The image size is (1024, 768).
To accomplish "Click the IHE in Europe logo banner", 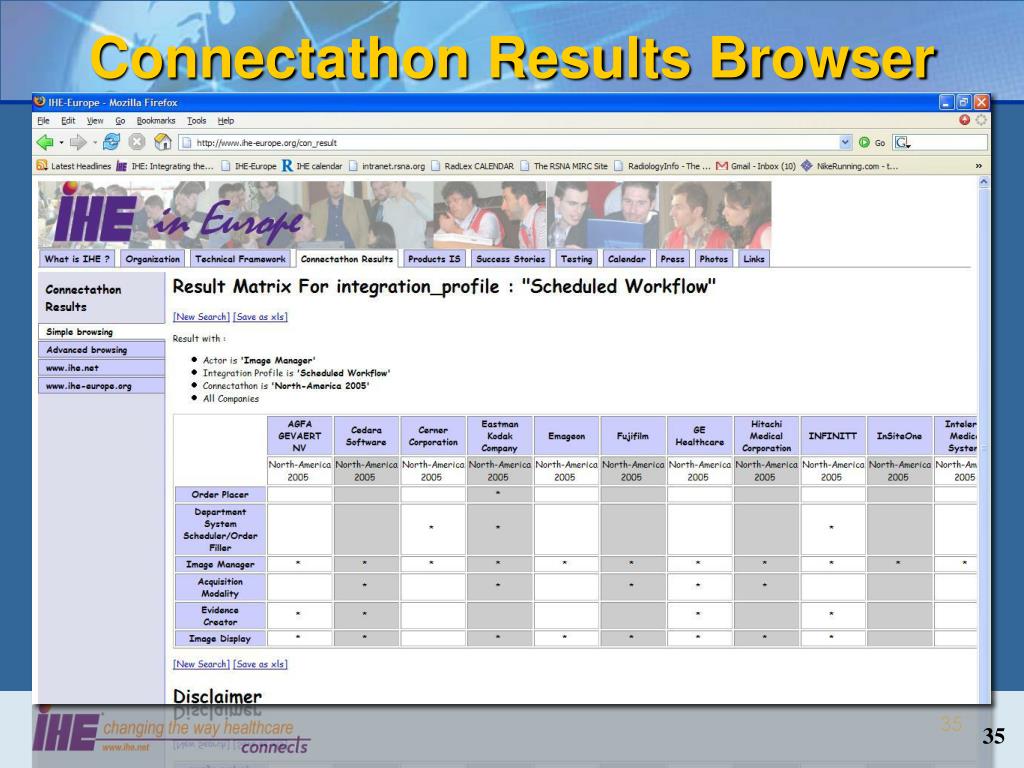I will [x=405, y=214].
